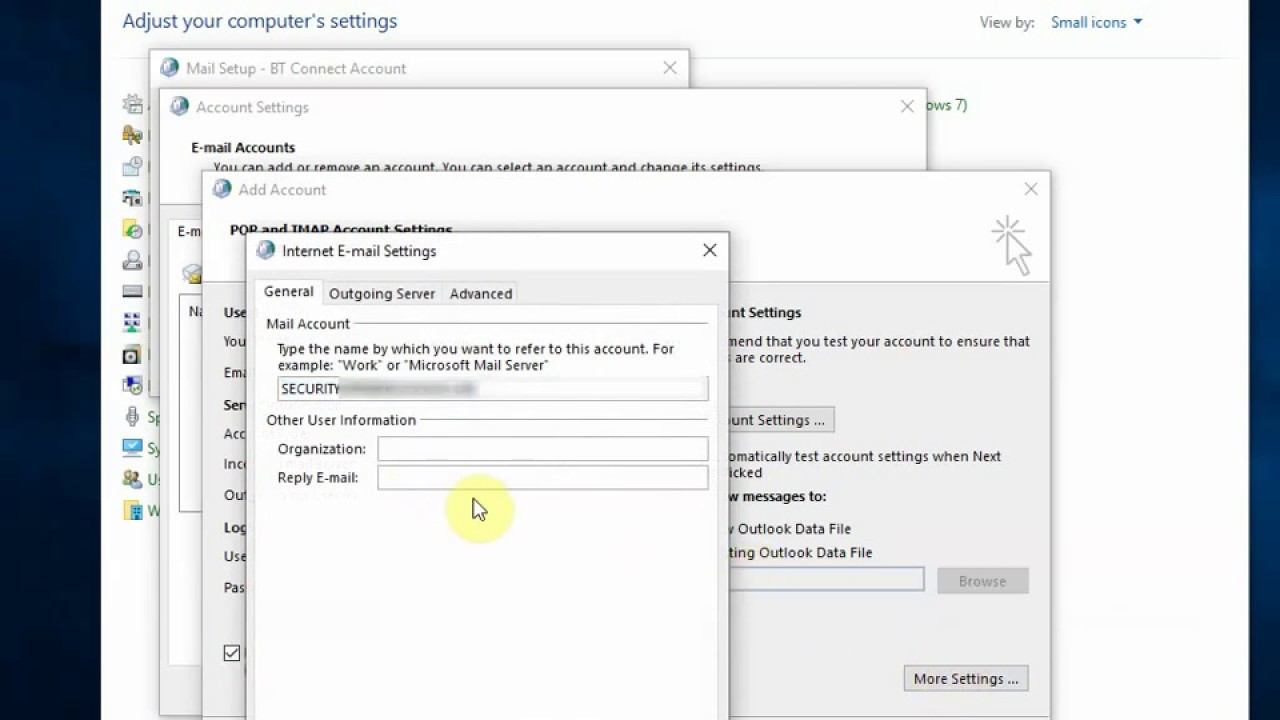The height and width of the screenshot is (720, 1280).
Task: Click the Browse button in Add Account
Action: [982, 581]
